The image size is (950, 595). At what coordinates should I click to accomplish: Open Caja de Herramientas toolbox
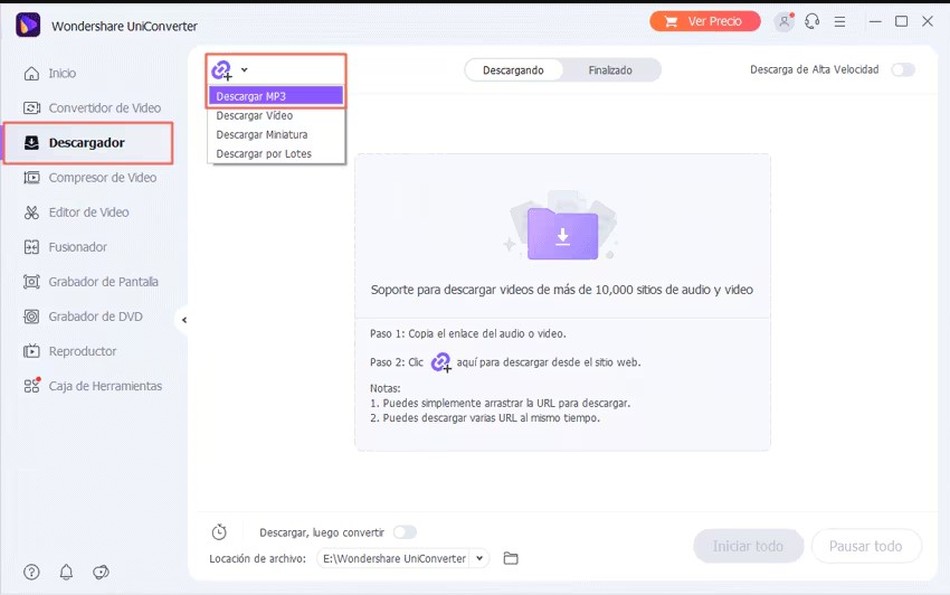(x=93, y=386)
